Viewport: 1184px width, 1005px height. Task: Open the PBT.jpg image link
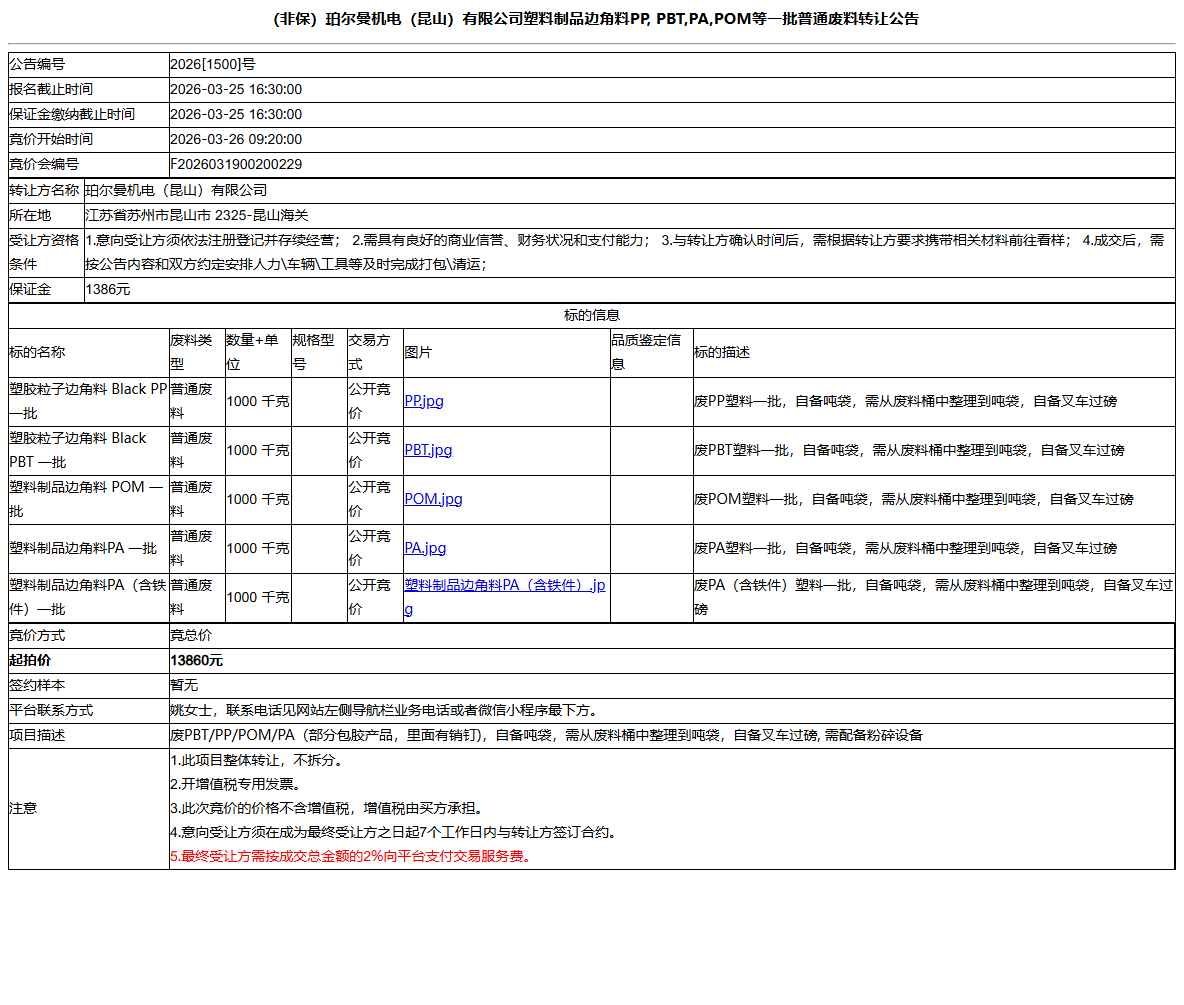coord(428,450)
